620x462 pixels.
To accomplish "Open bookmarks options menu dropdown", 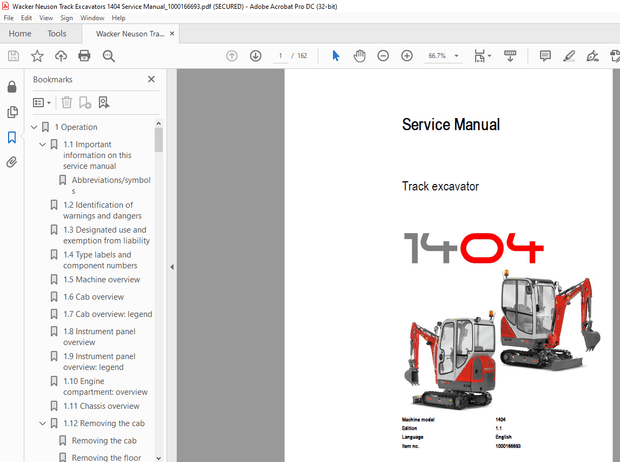I will point(42,103).
